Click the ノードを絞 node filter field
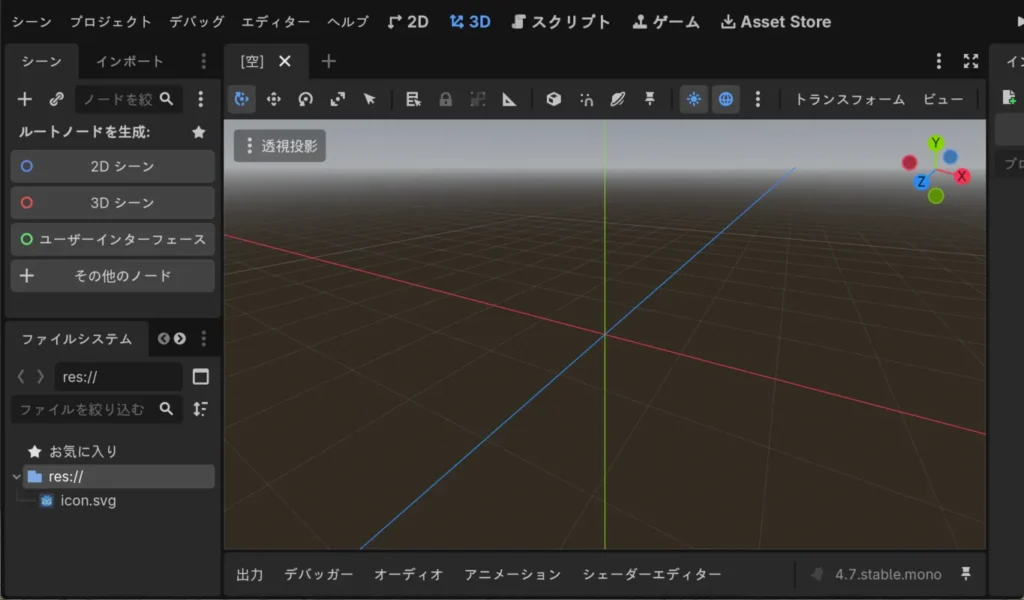Image resolution: width=1024 pixels, height=600 pixels. point(129,99)
